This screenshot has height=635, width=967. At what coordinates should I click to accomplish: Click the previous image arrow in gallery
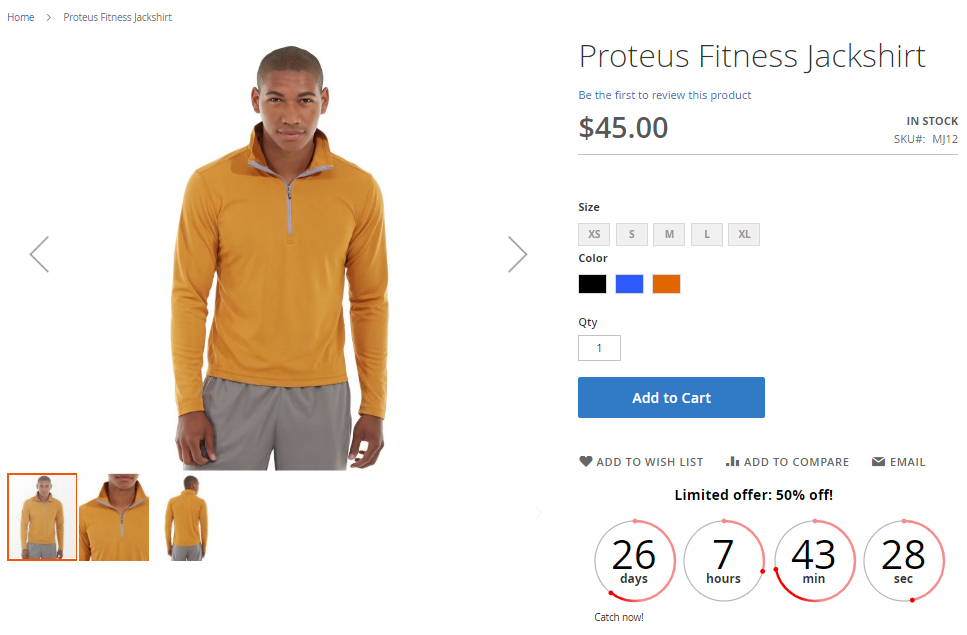click(x=39, y=254)
